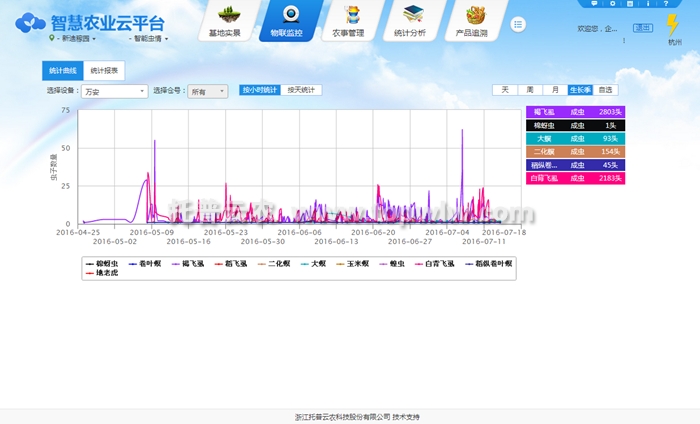Choose the 月 time range option
Image resolution: width=700 pixels, height=424 pixels.
[x=555, y=90]
